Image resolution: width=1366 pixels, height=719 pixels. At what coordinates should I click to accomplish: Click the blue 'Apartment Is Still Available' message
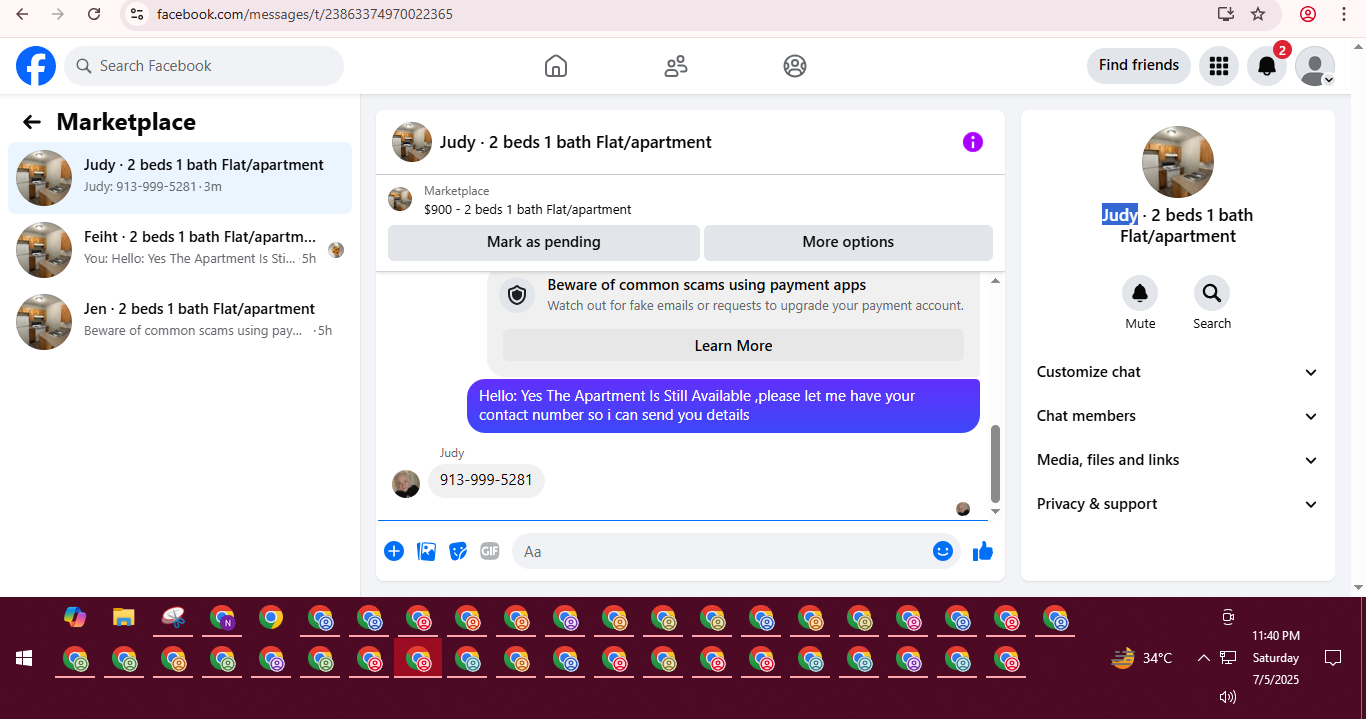tap(723, 405)
